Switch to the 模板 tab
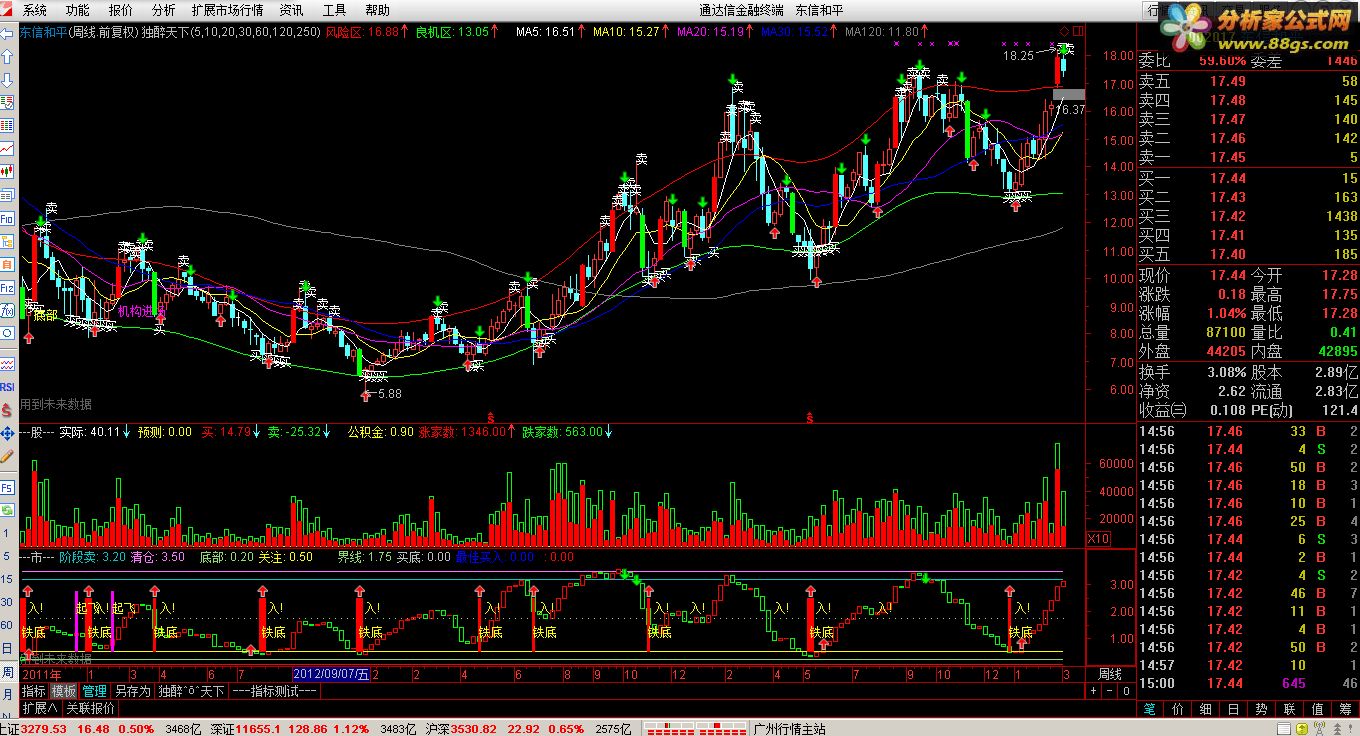Screen dimensions: 1360x736 click(x=64, y=691)
